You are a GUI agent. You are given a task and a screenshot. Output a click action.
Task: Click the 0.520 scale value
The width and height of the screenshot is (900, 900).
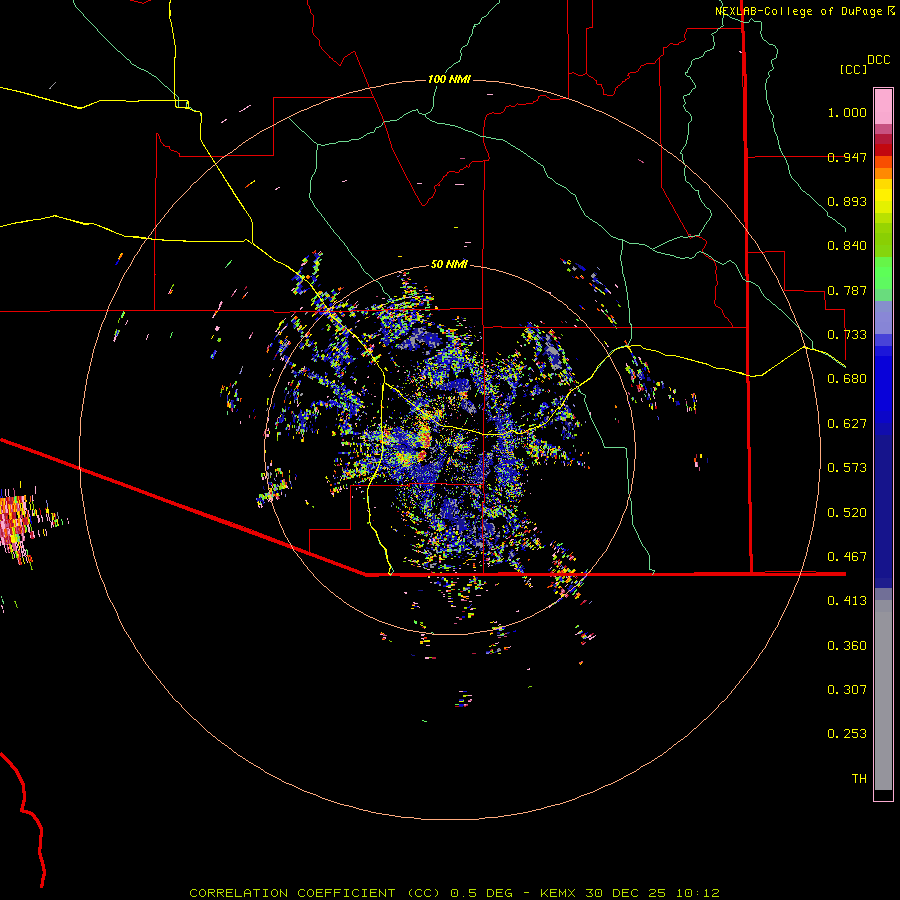coord(847,513)
